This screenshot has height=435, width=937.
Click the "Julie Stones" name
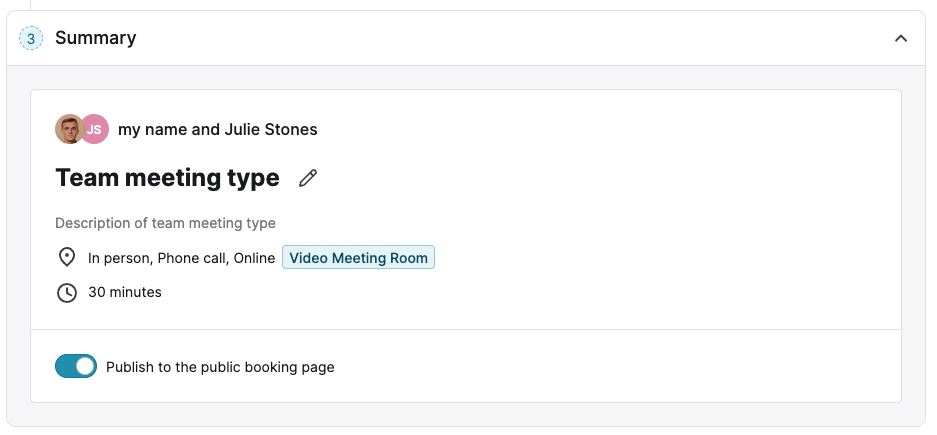click(x=270, y=129)
